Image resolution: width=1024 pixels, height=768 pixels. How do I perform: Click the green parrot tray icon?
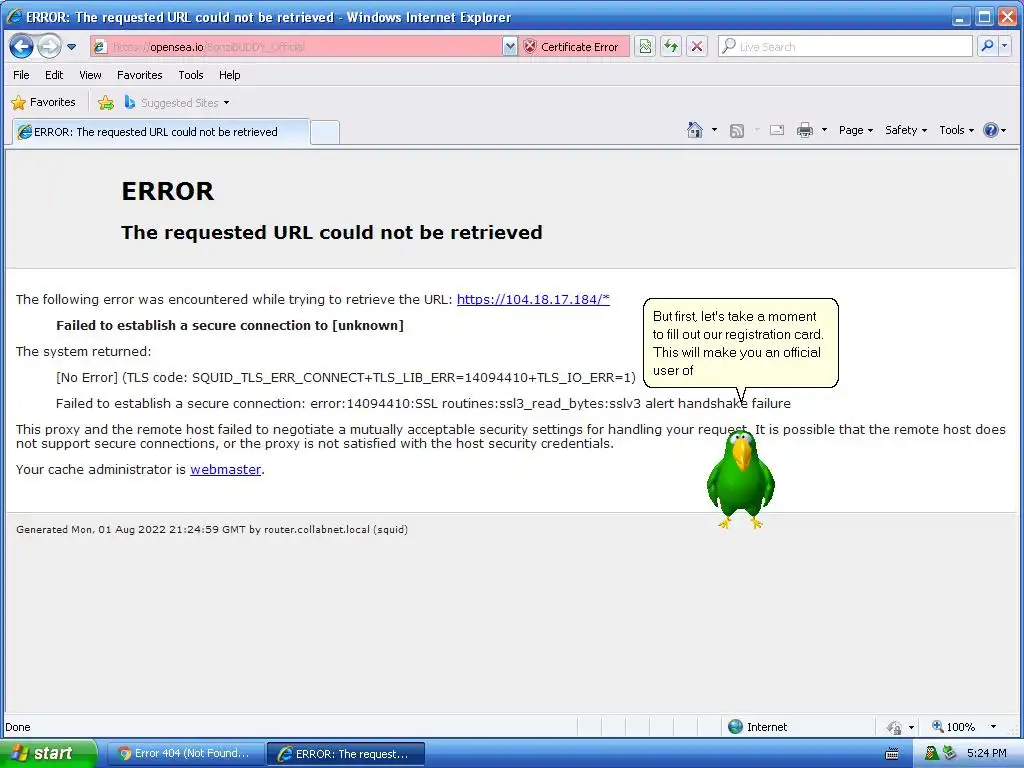pos(931,754)
